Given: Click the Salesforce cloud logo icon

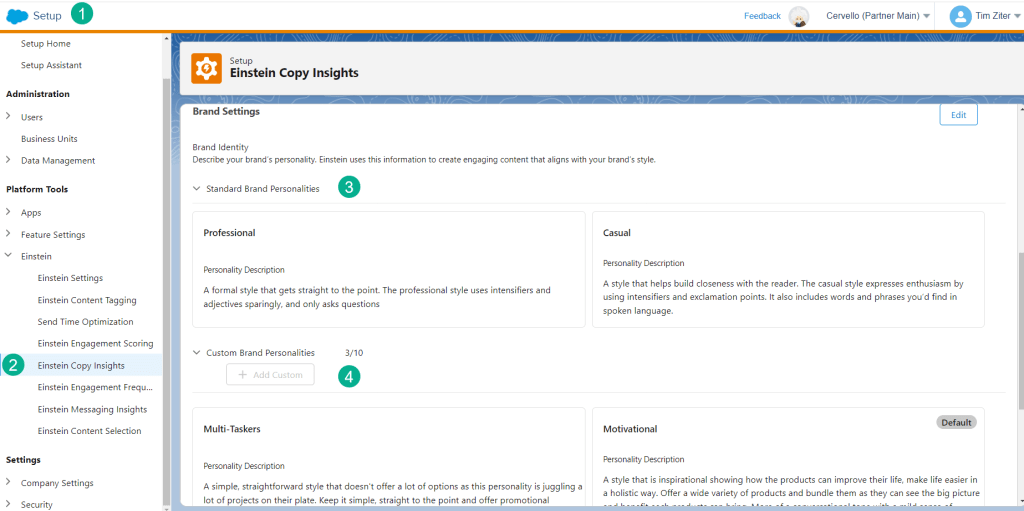Looking at the screenshot, I should 17,16.
